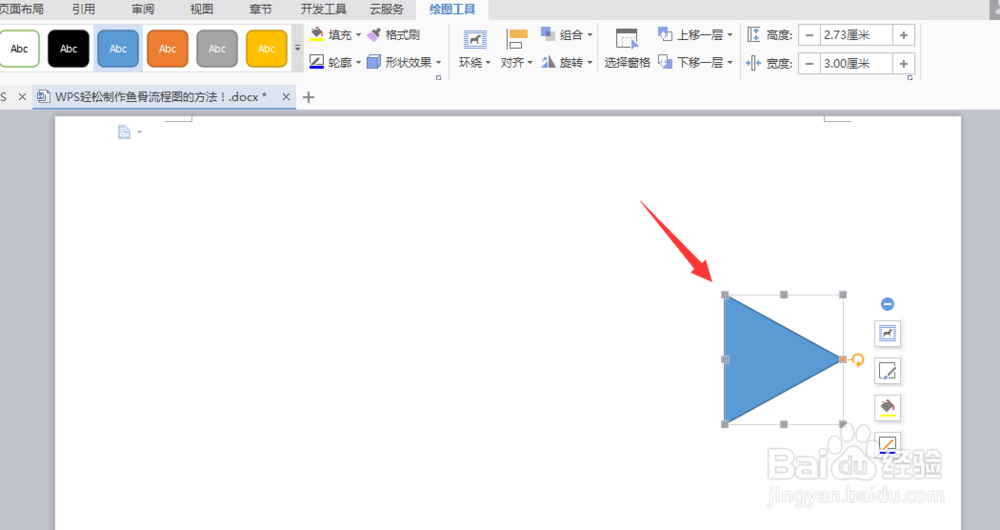Apply the white Abc shape style
This screenshot has height=530, width=1000.
(20, 48)
